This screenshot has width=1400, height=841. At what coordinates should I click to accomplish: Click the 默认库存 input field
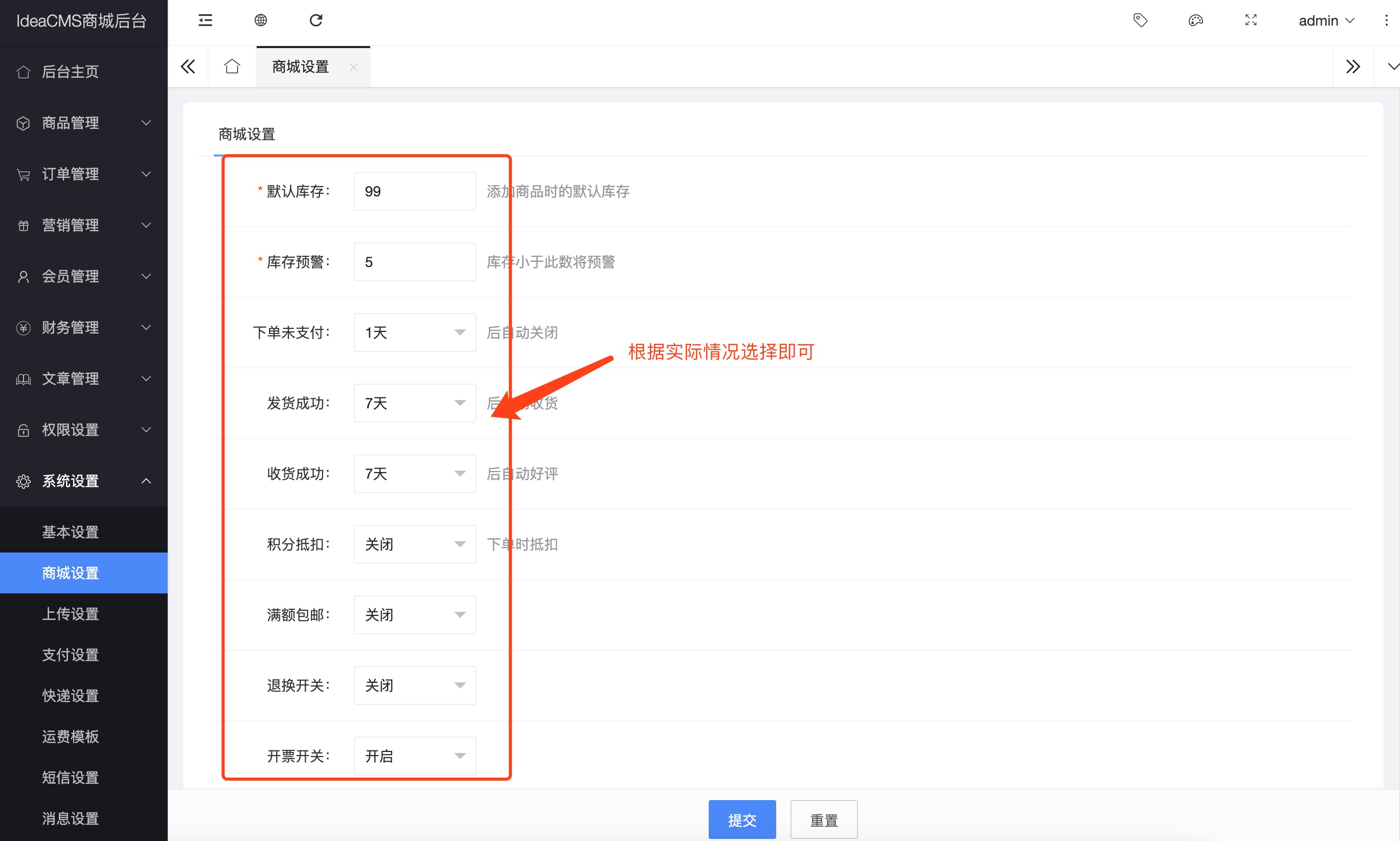pos(415,191)
